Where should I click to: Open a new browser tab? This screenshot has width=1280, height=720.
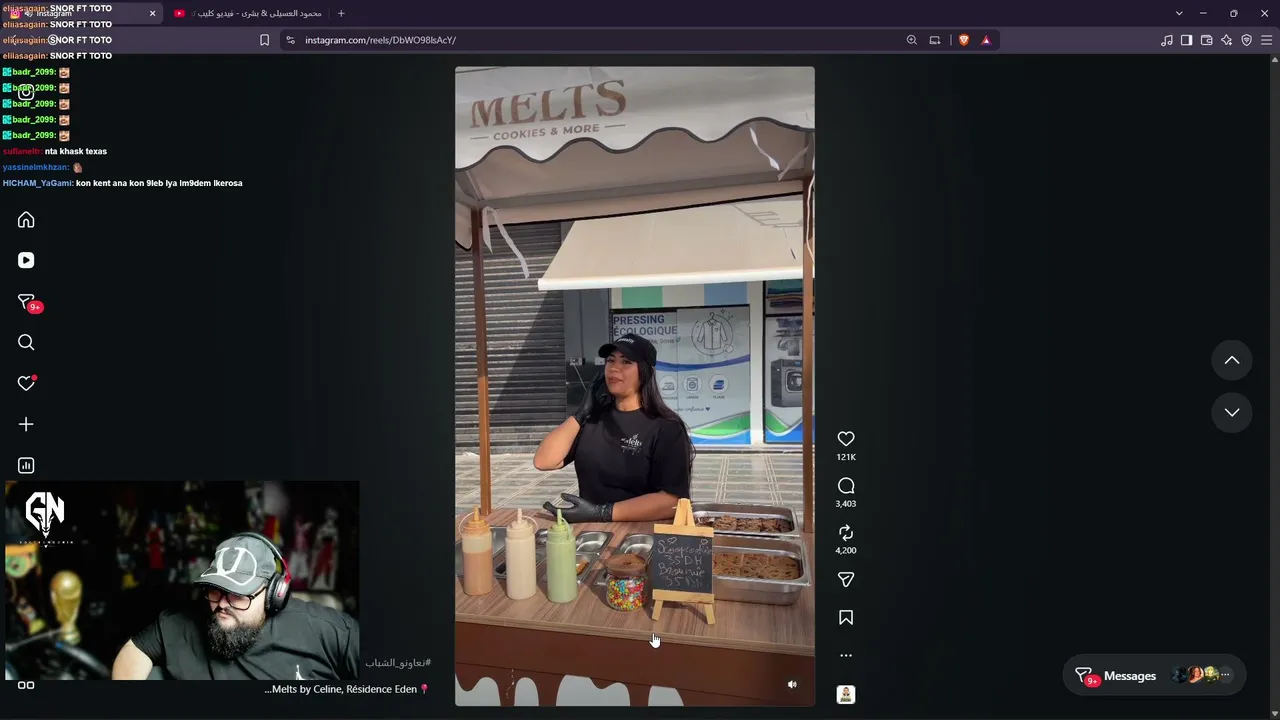coord(341,13)
